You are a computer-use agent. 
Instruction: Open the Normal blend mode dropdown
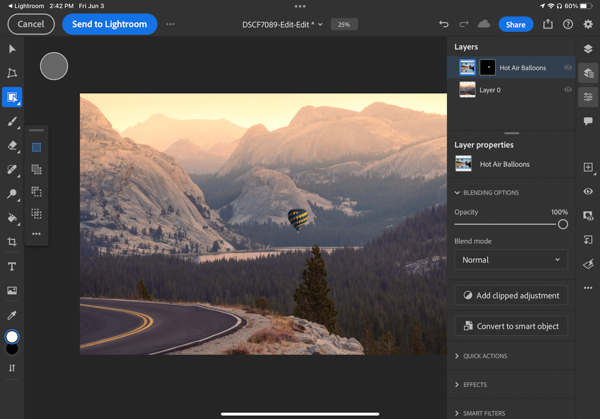[x=511, y=260]
